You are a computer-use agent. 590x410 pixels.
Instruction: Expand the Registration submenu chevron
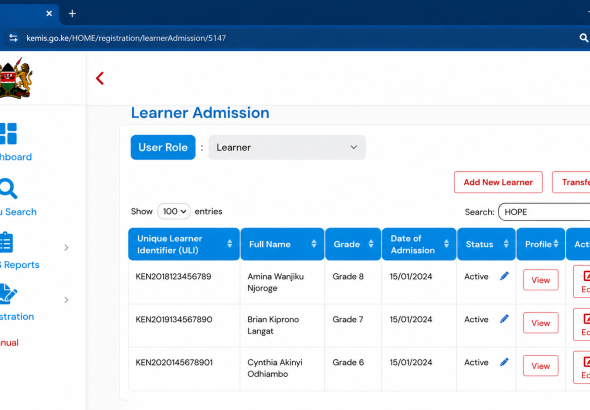[67, 300]
